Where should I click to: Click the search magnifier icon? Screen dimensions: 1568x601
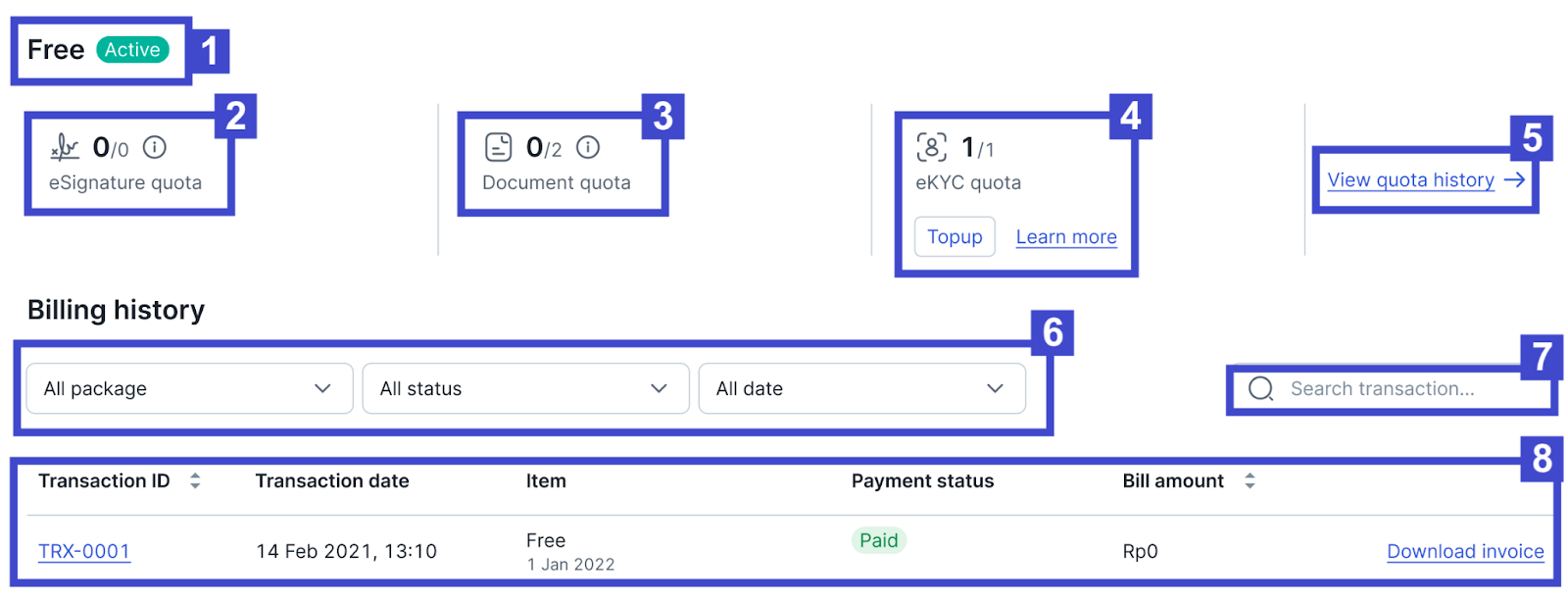coord(1261,389)
